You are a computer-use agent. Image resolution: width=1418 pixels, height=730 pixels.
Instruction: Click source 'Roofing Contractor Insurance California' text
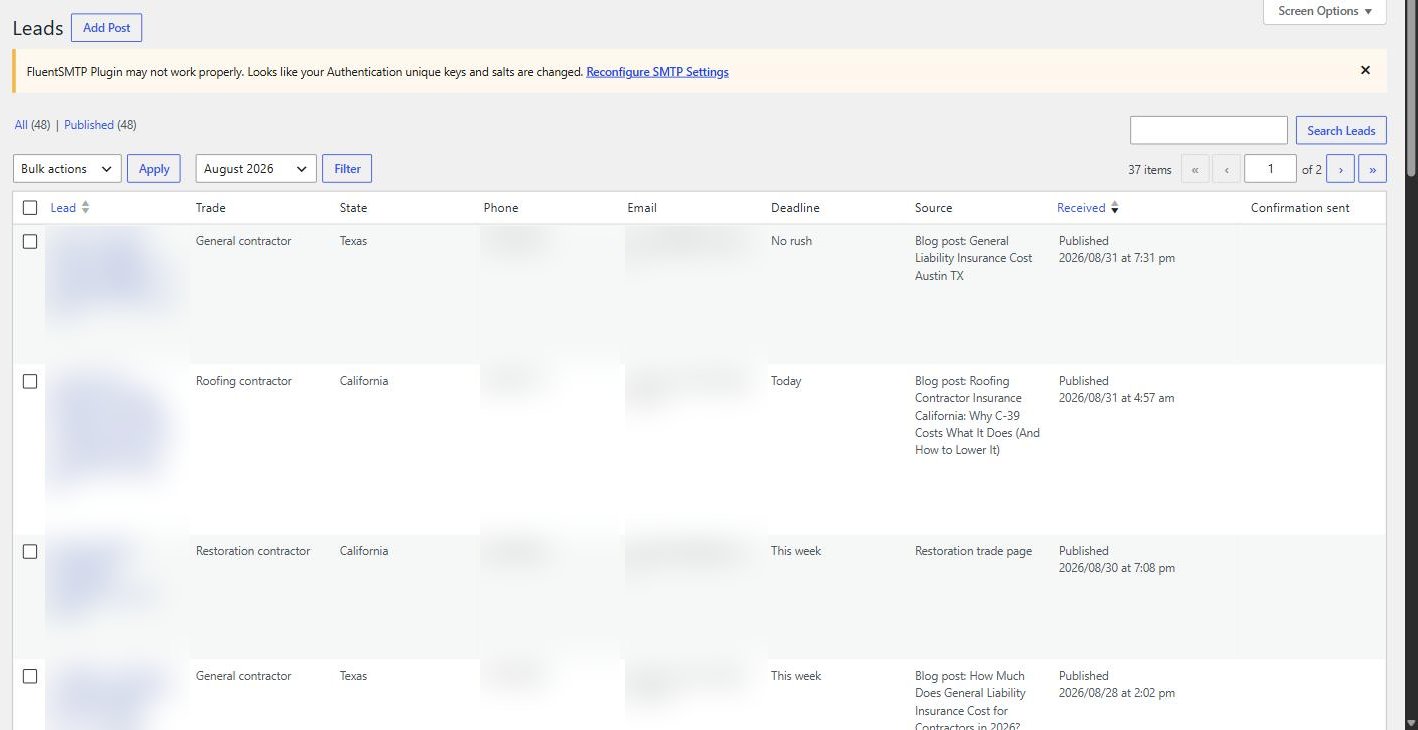977,415
